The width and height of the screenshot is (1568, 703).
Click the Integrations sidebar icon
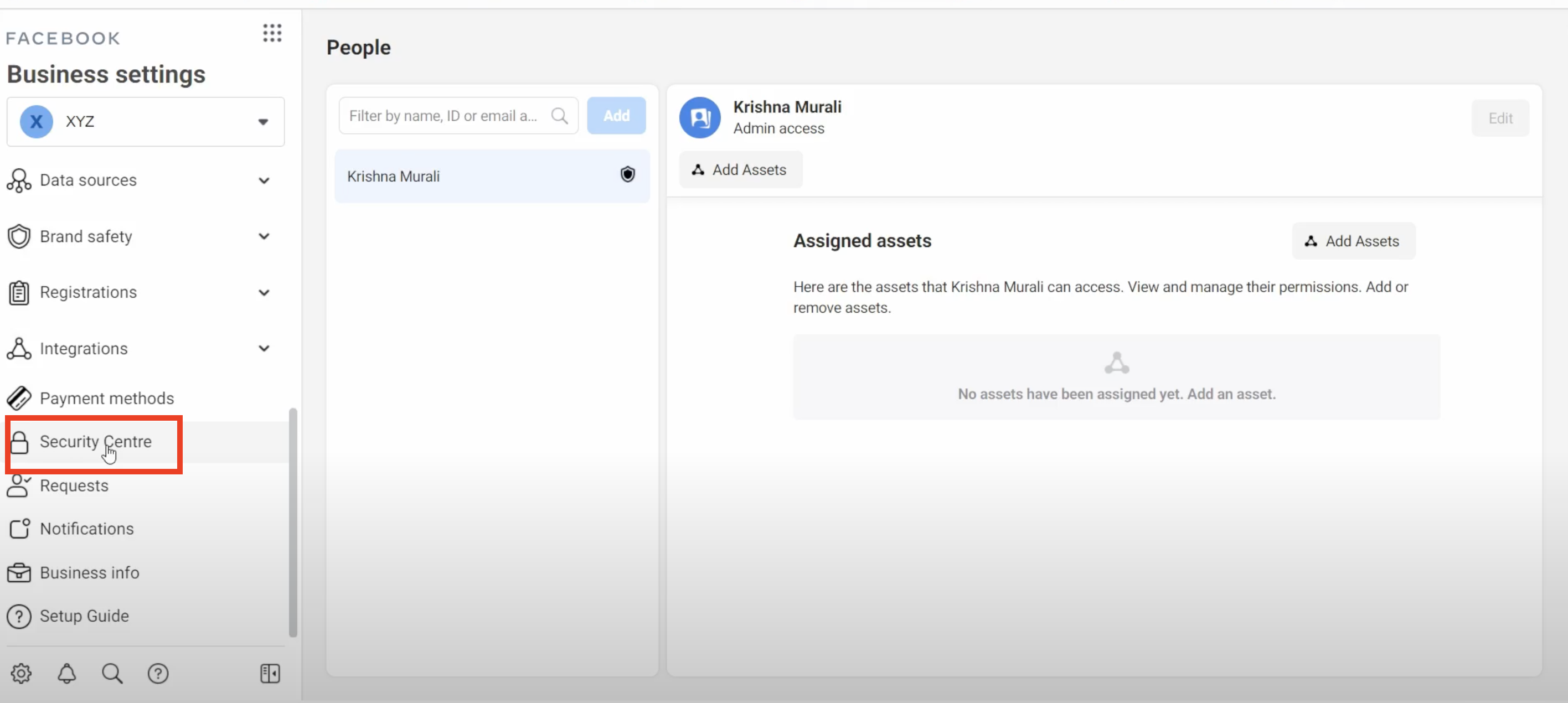19,349
